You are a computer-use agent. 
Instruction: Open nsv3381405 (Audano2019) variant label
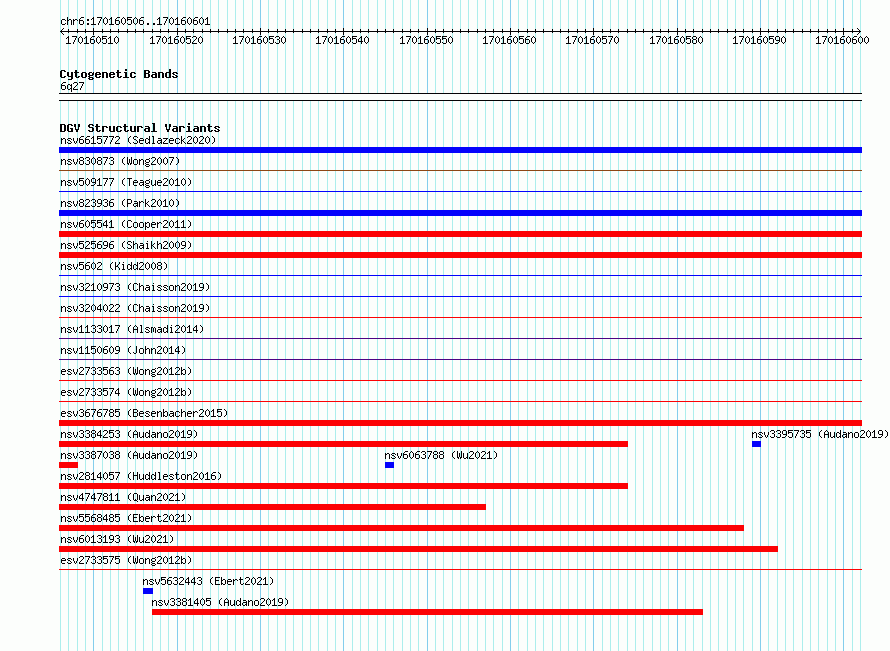[220, 602]
